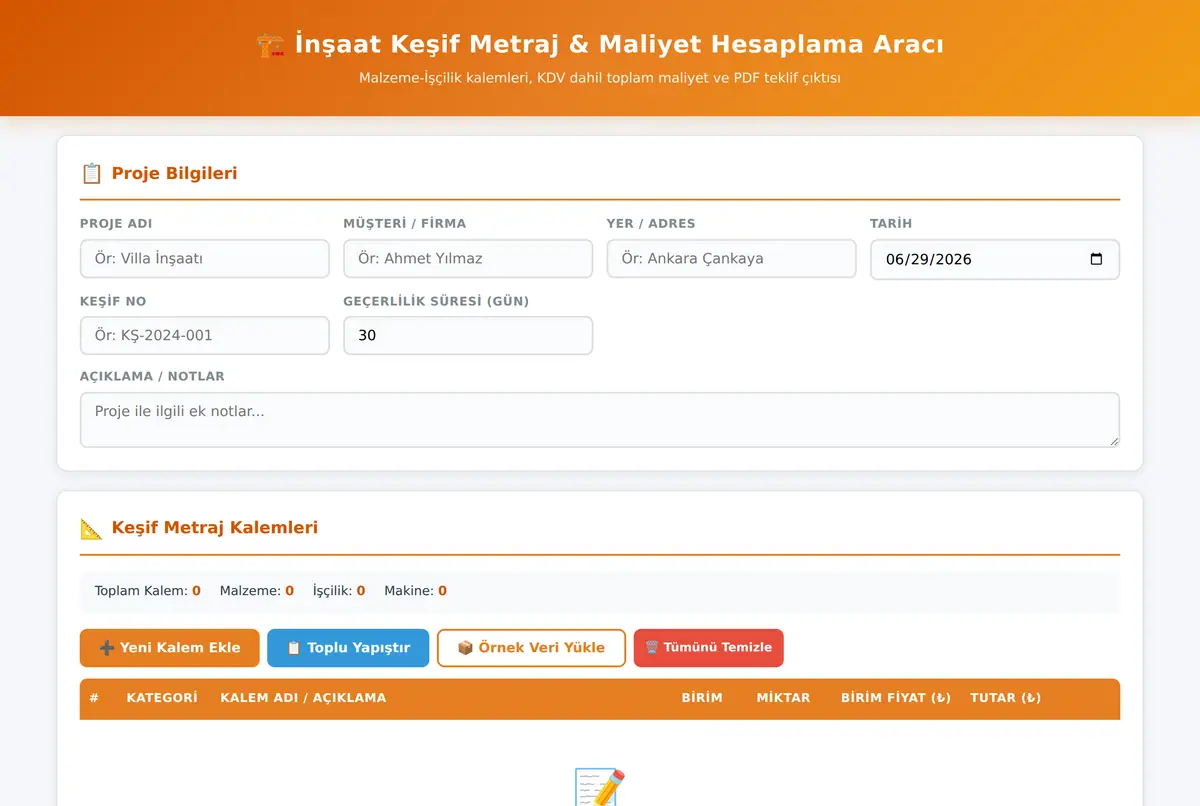The height and width of the screenshot is (806, 1200).
Task: Click the page title İnşaat Keşif Metraj
Action: [x=619, y=45]
